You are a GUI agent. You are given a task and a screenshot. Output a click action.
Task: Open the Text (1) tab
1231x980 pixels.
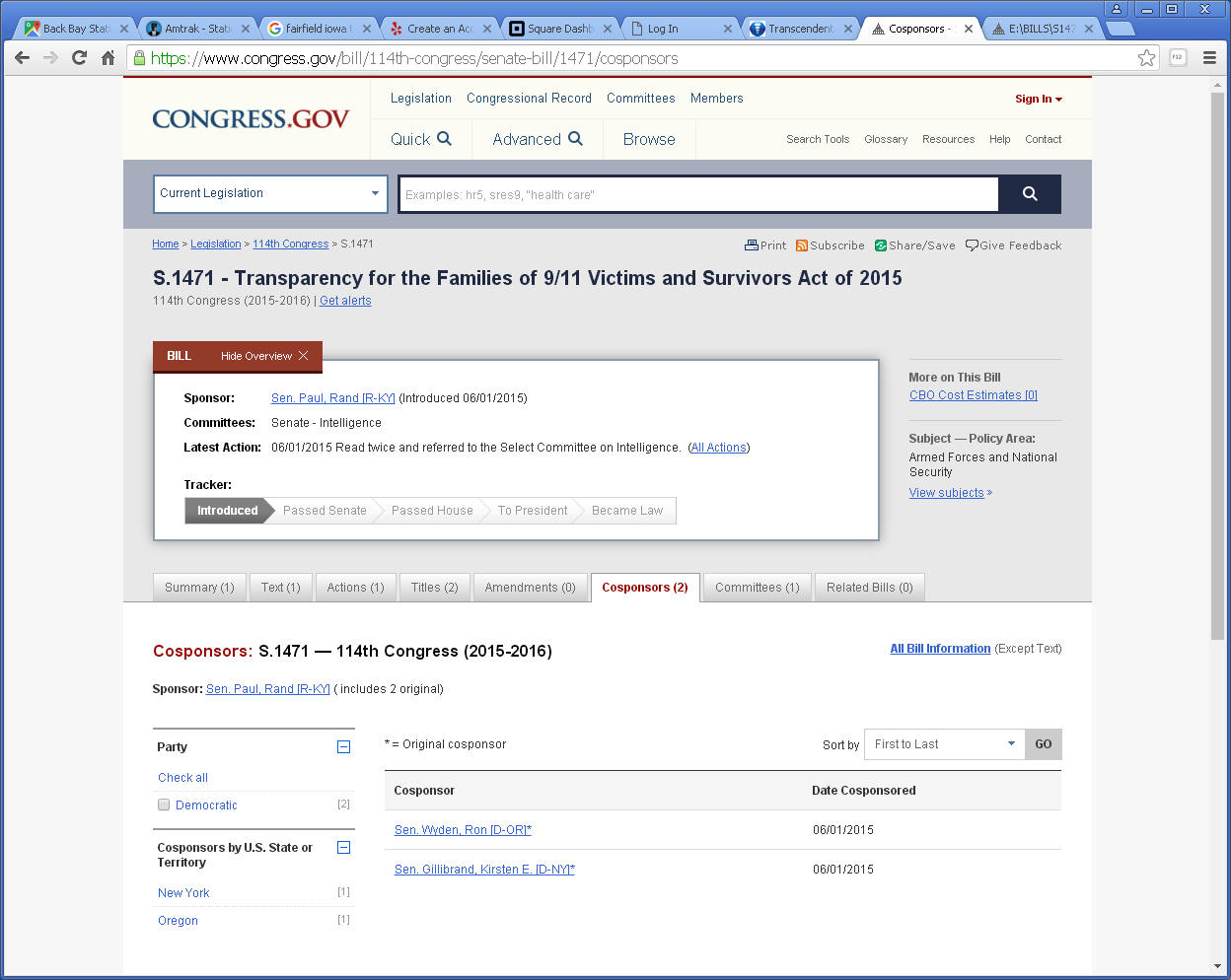[281, 588]
